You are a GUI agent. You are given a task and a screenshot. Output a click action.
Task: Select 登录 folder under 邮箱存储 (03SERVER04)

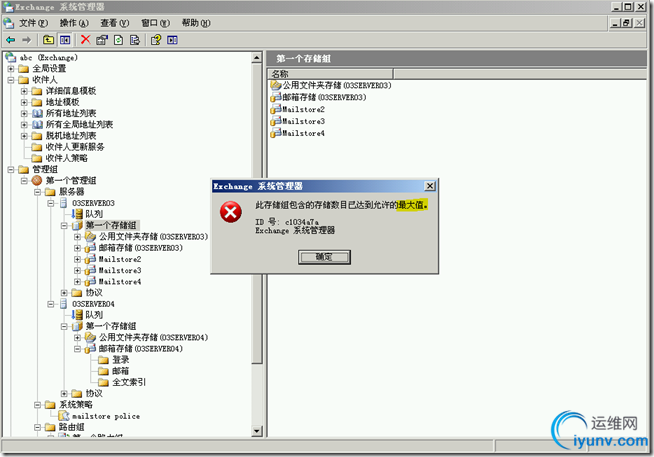(121, 359)
